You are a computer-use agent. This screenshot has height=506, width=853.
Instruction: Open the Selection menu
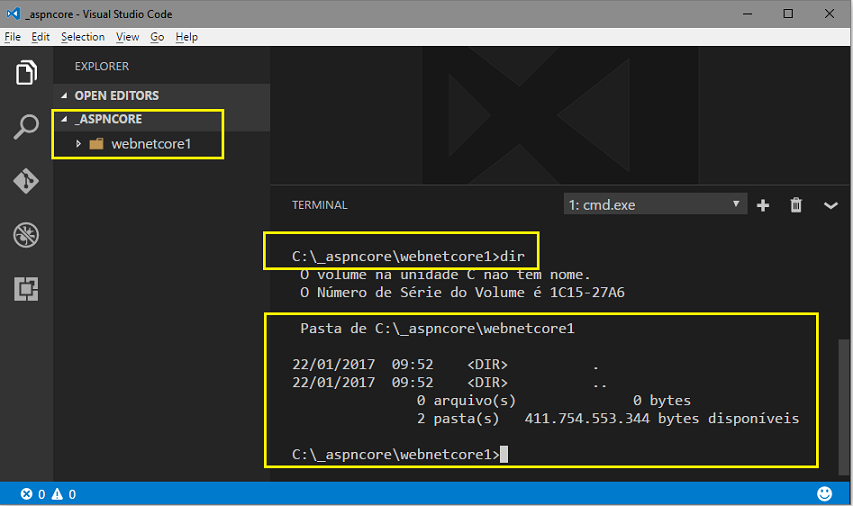point(83,37)
